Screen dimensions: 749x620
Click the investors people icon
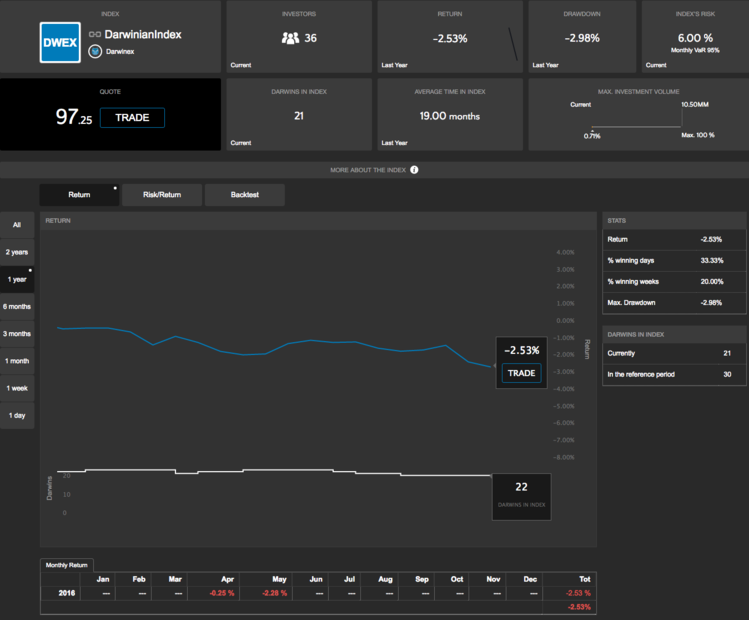click(x=290, y=38)
